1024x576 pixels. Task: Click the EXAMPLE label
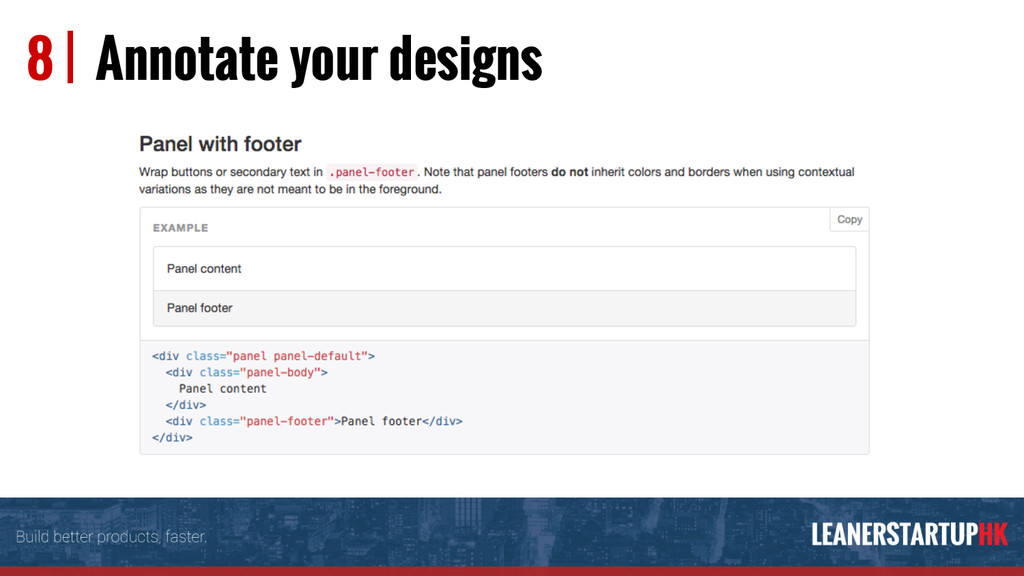coord(180,228)
